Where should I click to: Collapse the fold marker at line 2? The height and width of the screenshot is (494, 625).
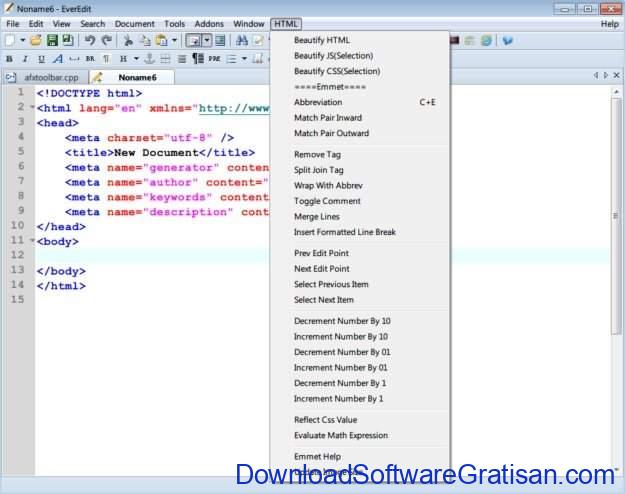[x=32, y=107]
